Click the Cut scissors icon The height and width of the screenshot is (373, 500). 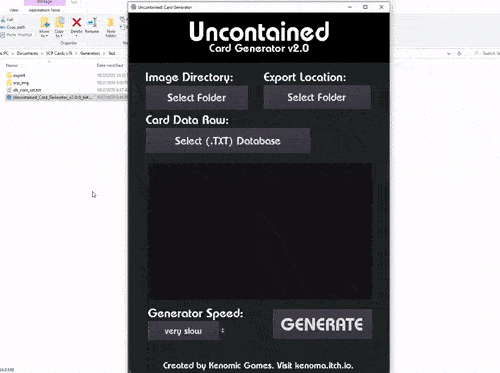[3, 20]
